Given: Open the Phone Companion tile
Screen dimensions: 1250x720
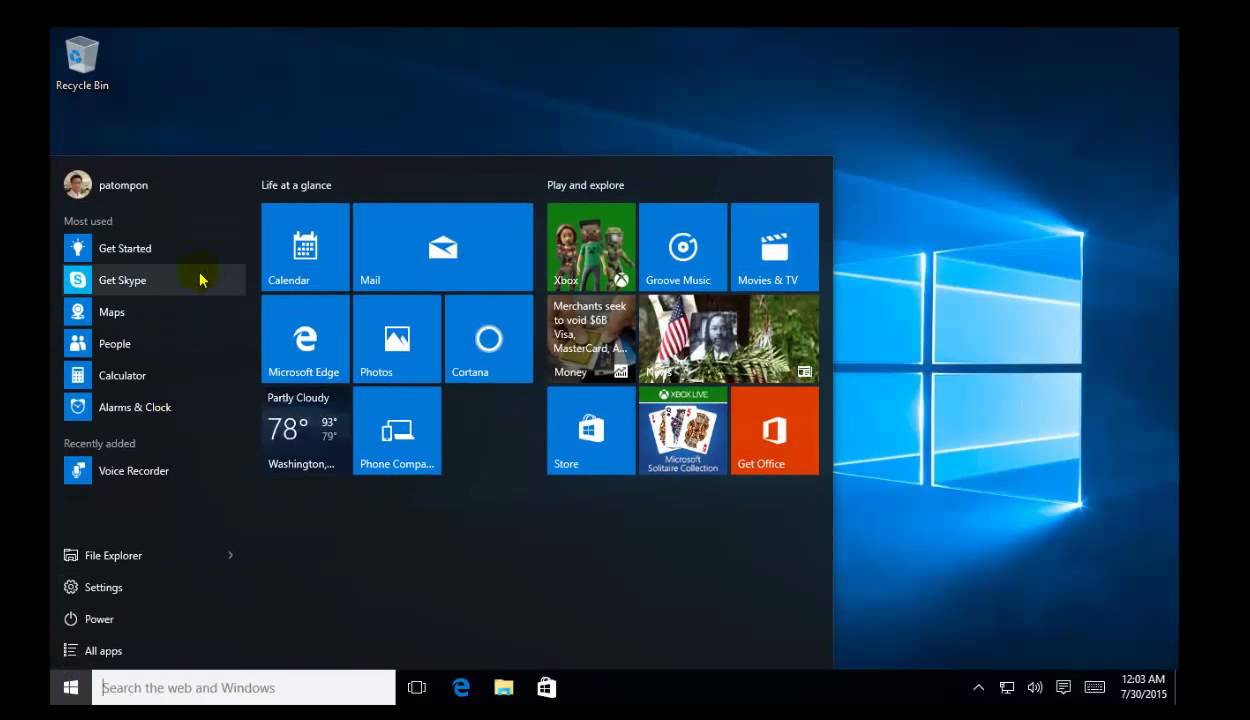Looking at the screenshot, I should tap(397, 431).
